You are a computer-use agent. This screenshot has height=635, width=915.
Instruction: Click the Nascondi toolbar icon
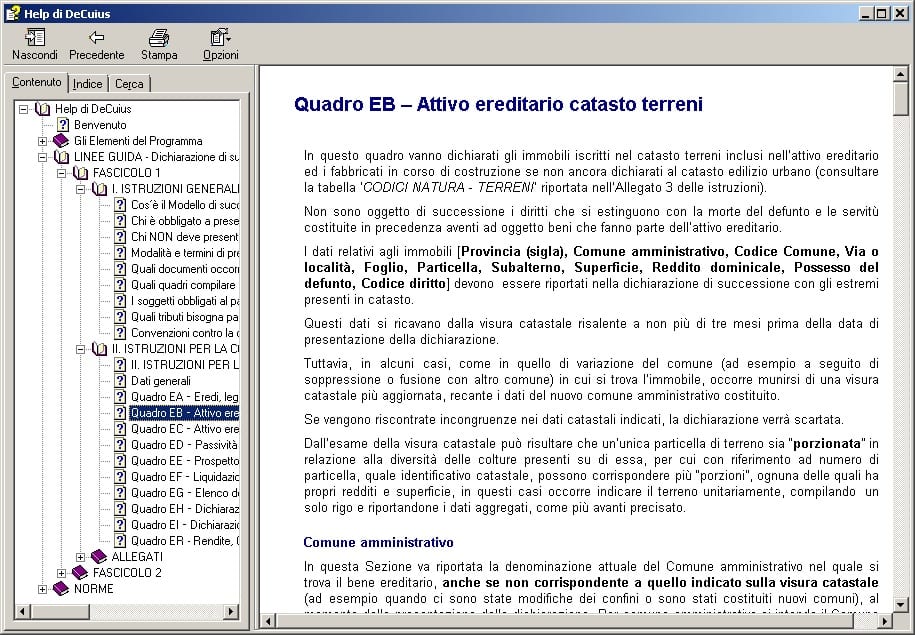(35, 38)
